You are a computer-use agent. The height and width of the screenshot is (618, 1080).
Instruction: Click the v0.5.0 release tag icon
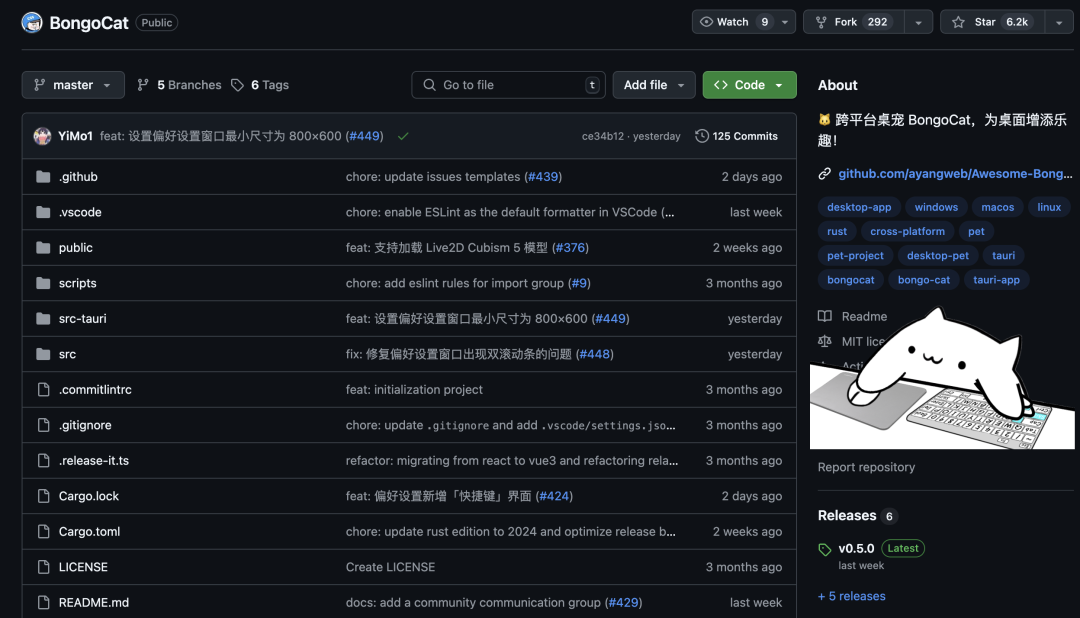point(824,550)
